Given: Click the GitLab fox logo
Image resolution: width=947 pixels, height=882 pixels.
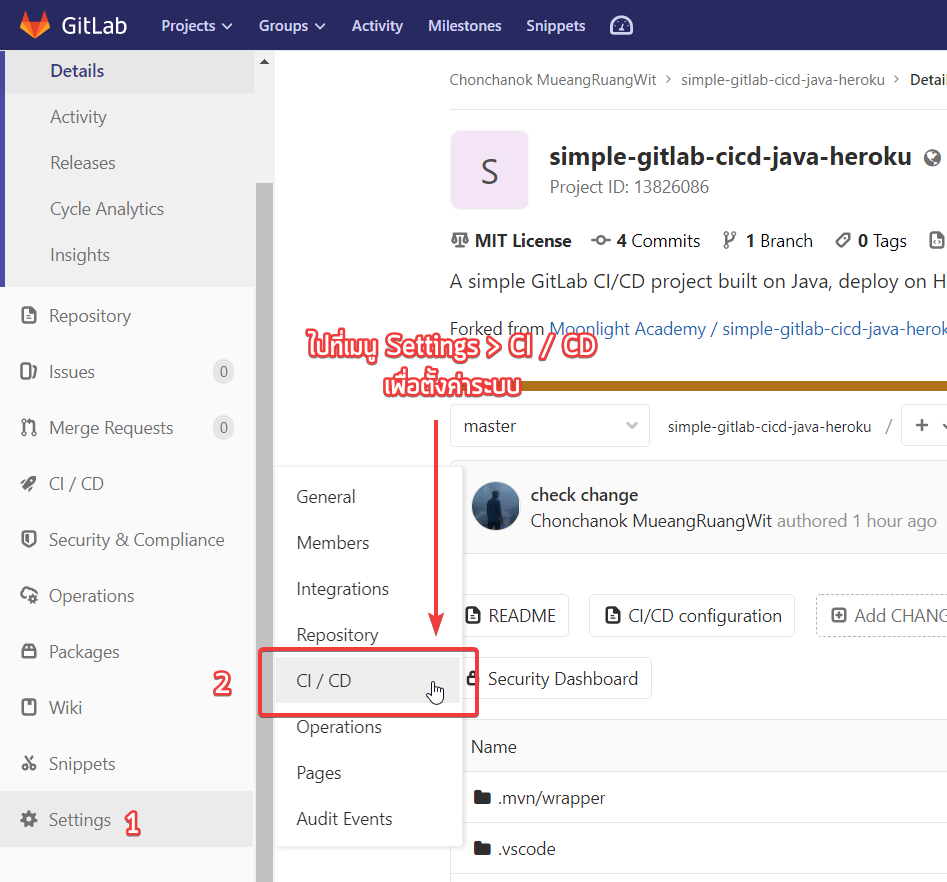Looking at the screenshot, I should click(x=34, y=25).
